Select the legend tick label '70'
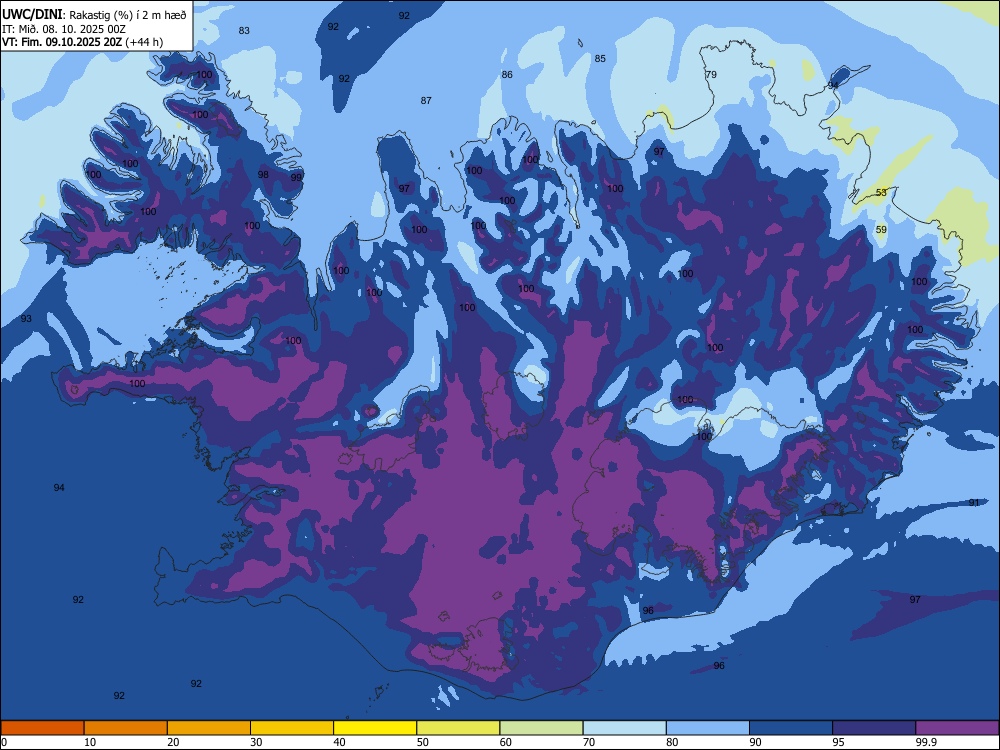The height and width of the screenshot is (750, 1000). (589, 742)
